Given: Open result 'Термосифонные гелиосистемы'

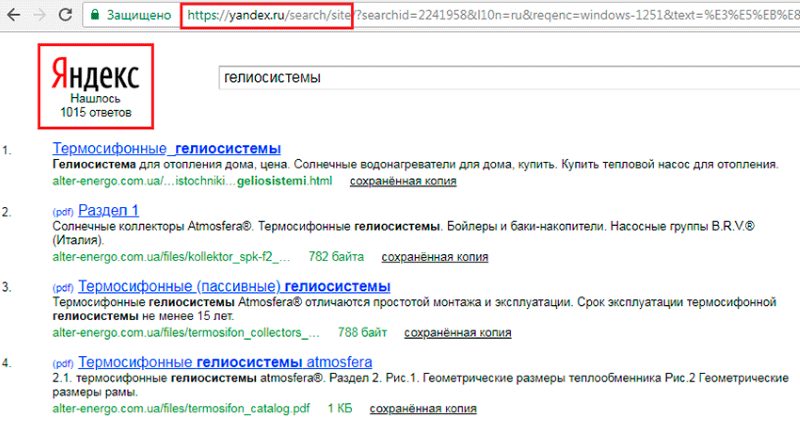Looking at the screenshot, I should (x=167, y=148).
